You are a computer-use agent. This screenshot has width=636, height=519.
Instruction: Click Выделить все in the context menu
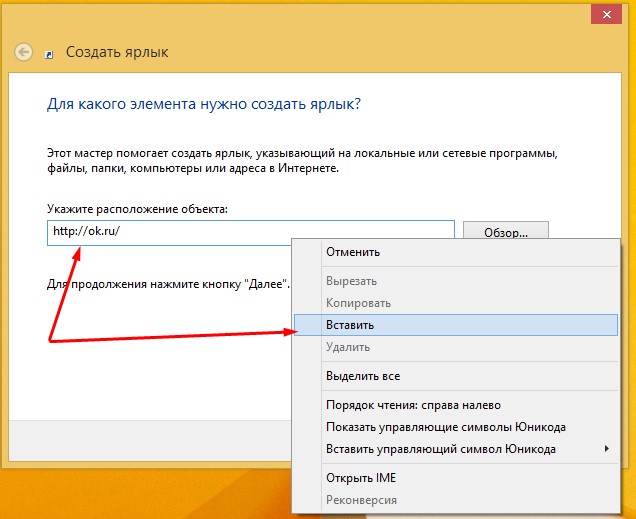click(x=363, y=376)
